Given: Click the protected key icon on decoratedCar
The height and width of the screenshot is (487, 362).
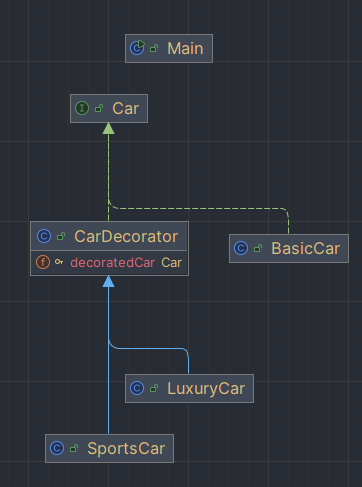Looking at the screenshot, I should click(x=59, y=262).
